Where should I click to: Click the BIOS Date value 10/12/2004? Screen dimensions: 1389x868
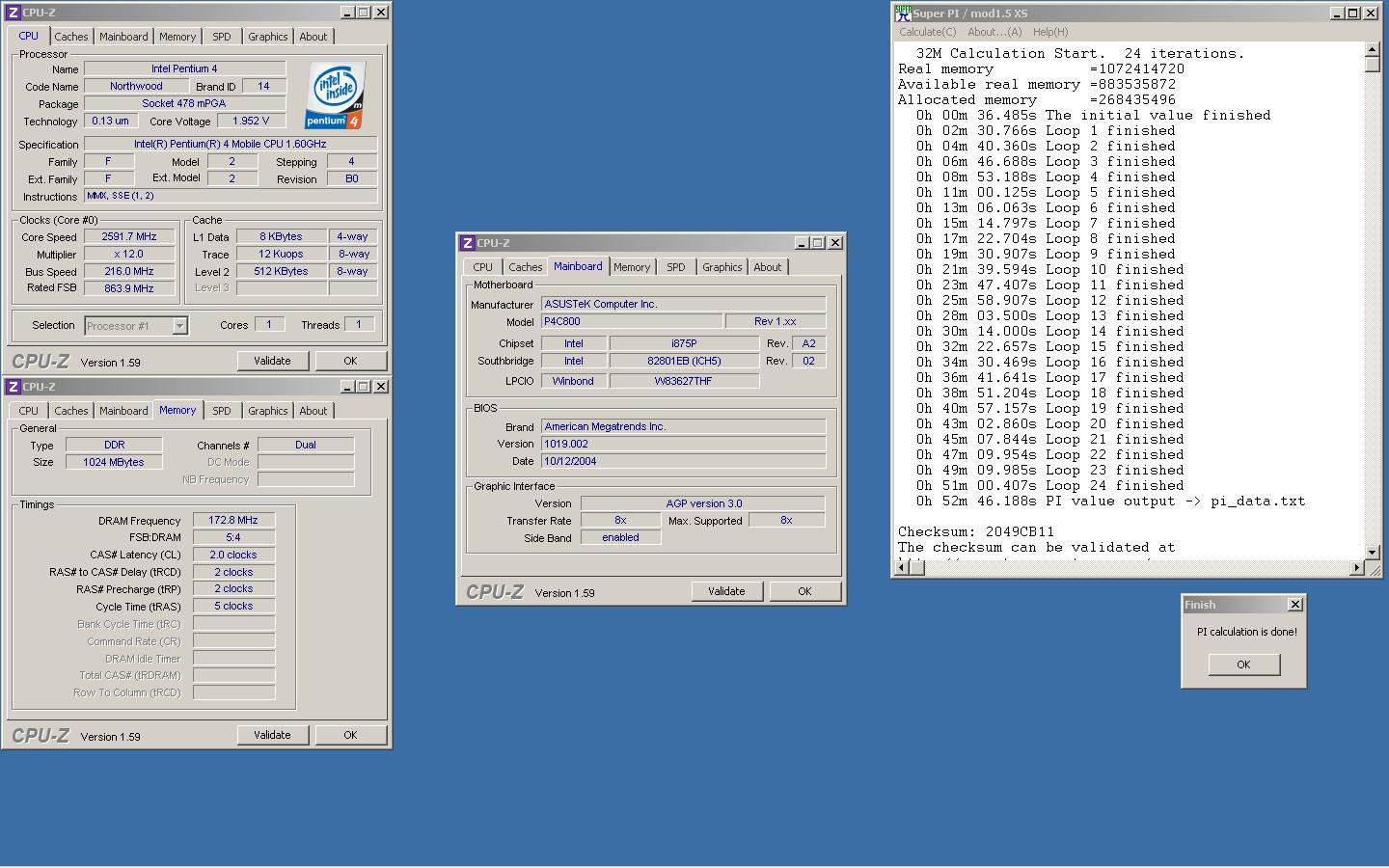pyautogui.click(x=683, y=461)
